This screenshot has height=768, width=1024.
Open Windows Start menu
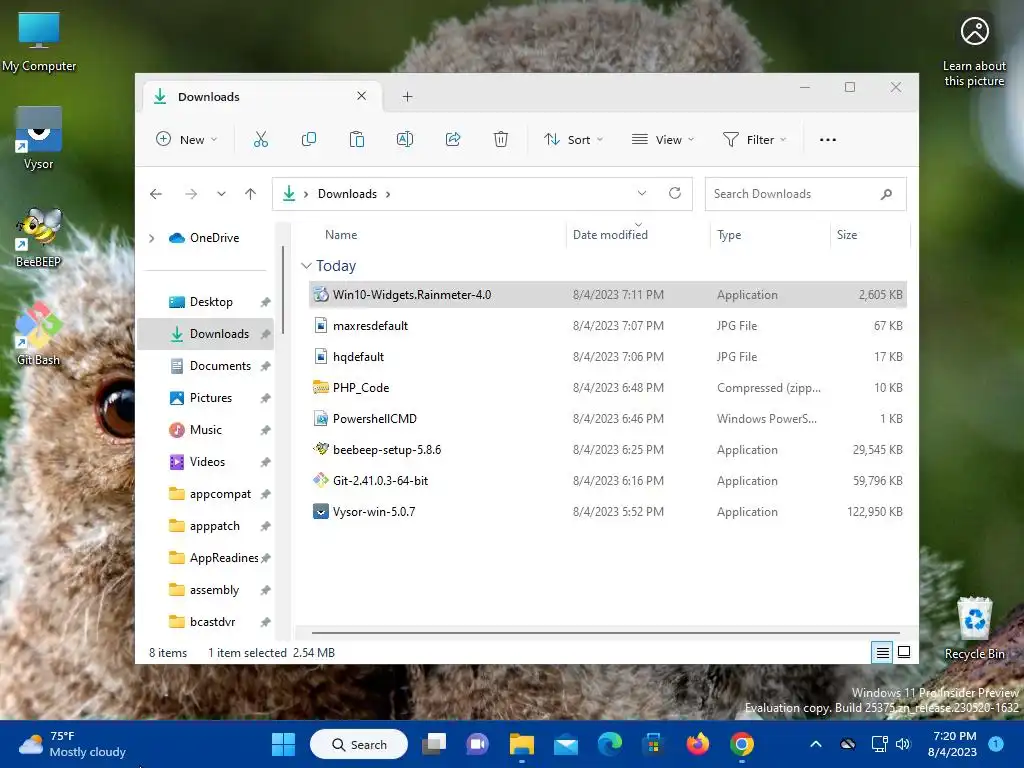point(283,744)
